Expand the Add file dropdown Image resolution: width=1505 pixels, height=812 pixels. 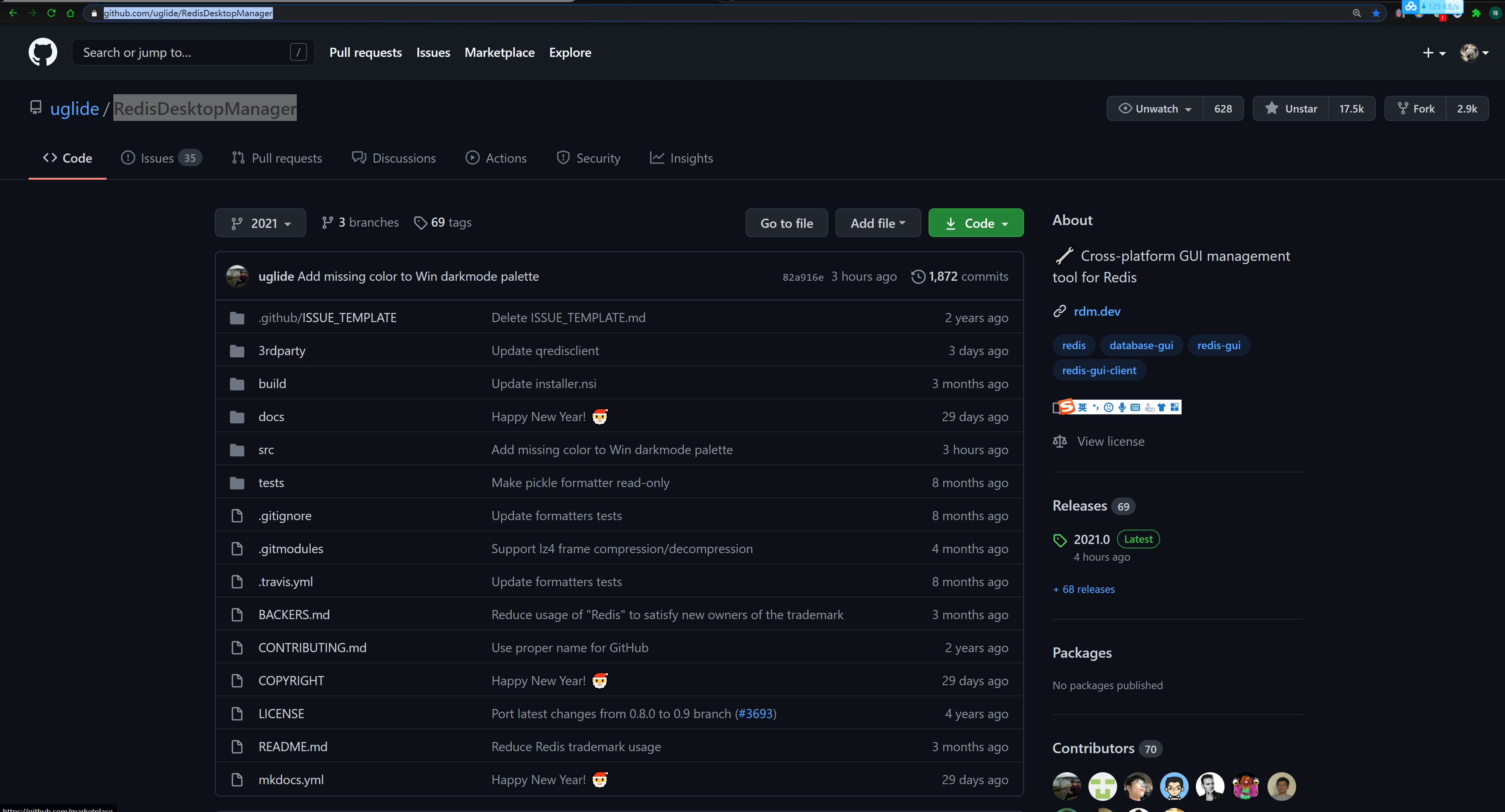point(878,223)
